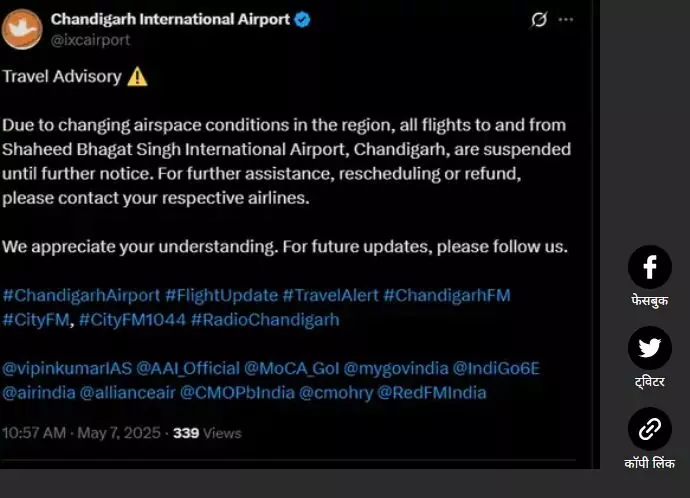Select the #CityFM1044 hashtag
The width and height of the screenshot is (690, 498).
[132, 320]
